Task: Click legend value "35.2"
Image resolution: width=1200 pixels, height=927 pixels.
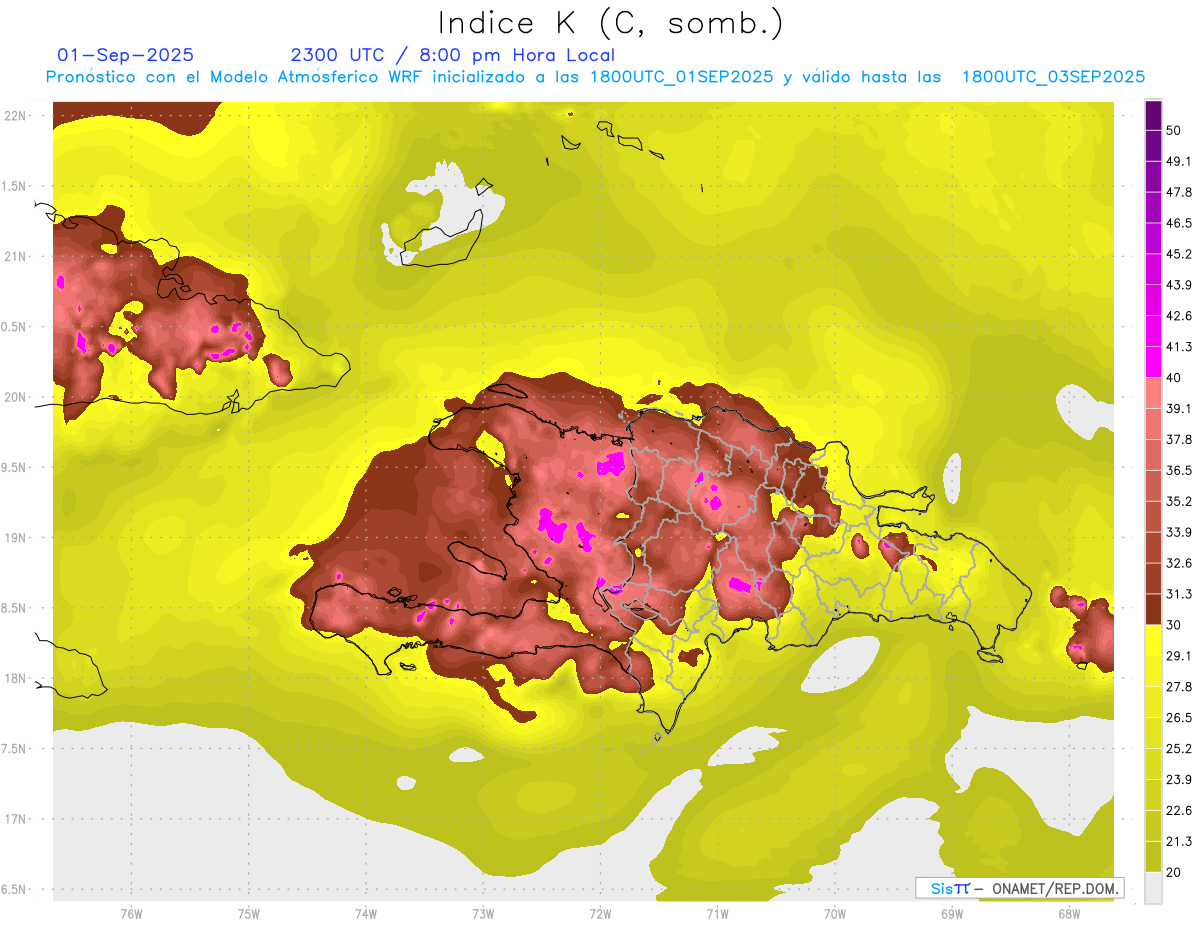Action: pyautogui.click(x=1179, y=501)
